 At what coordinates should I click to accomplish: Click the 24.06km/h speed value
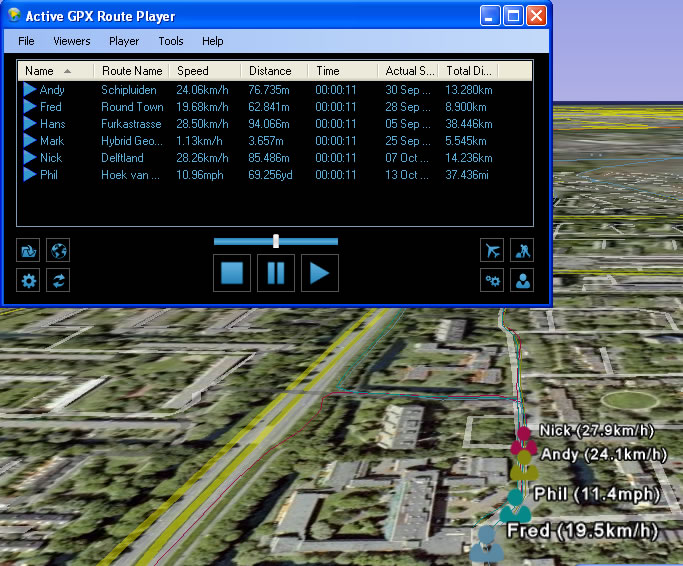[x=202, y=90]
